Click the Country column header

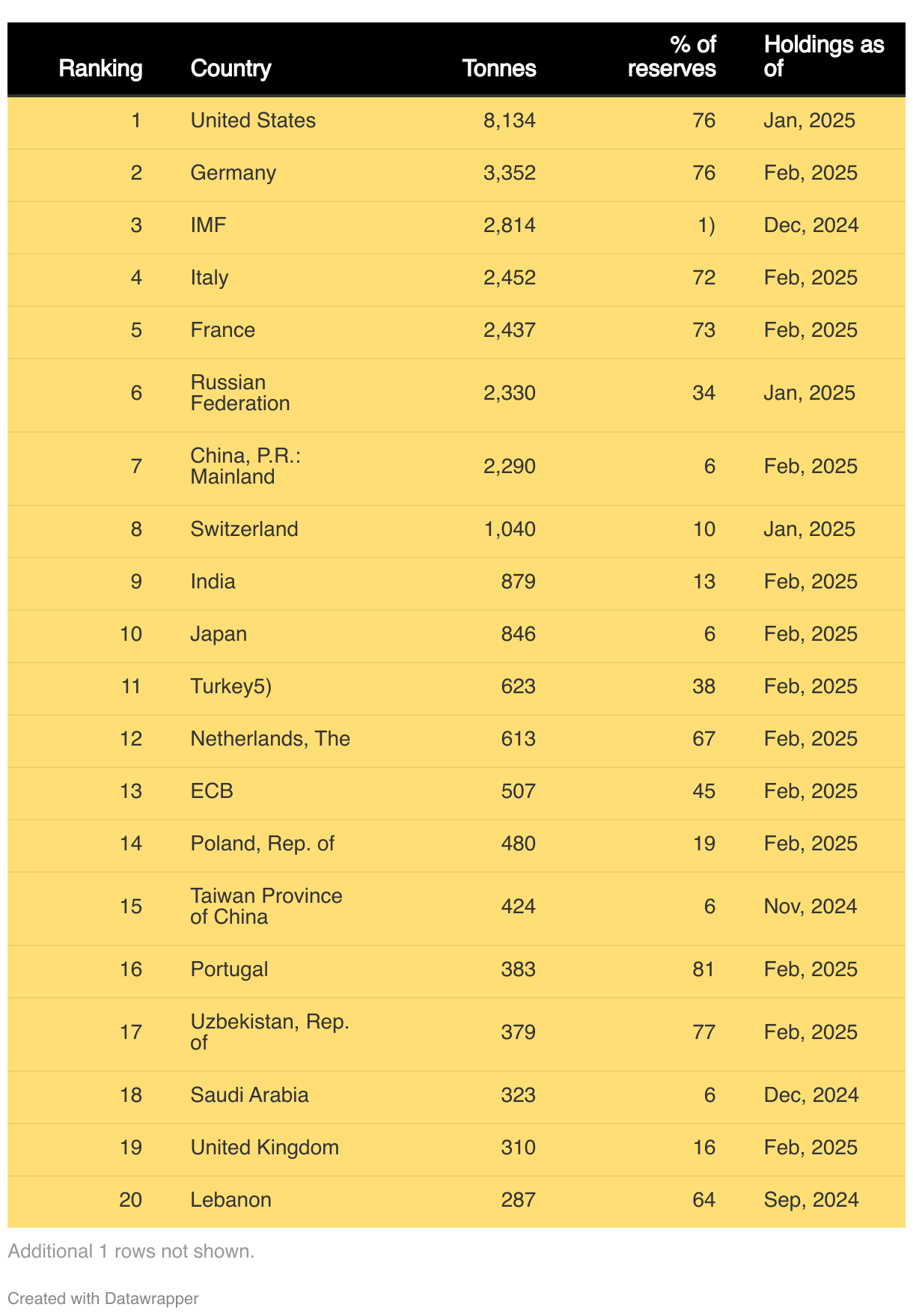tap(230, 69)
